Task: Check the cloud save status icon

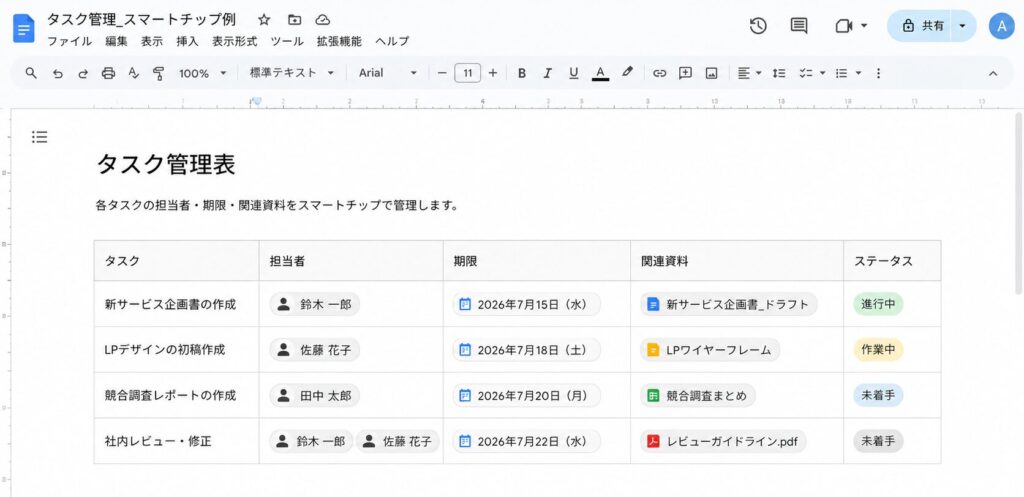Action: [x=322, y=20]
